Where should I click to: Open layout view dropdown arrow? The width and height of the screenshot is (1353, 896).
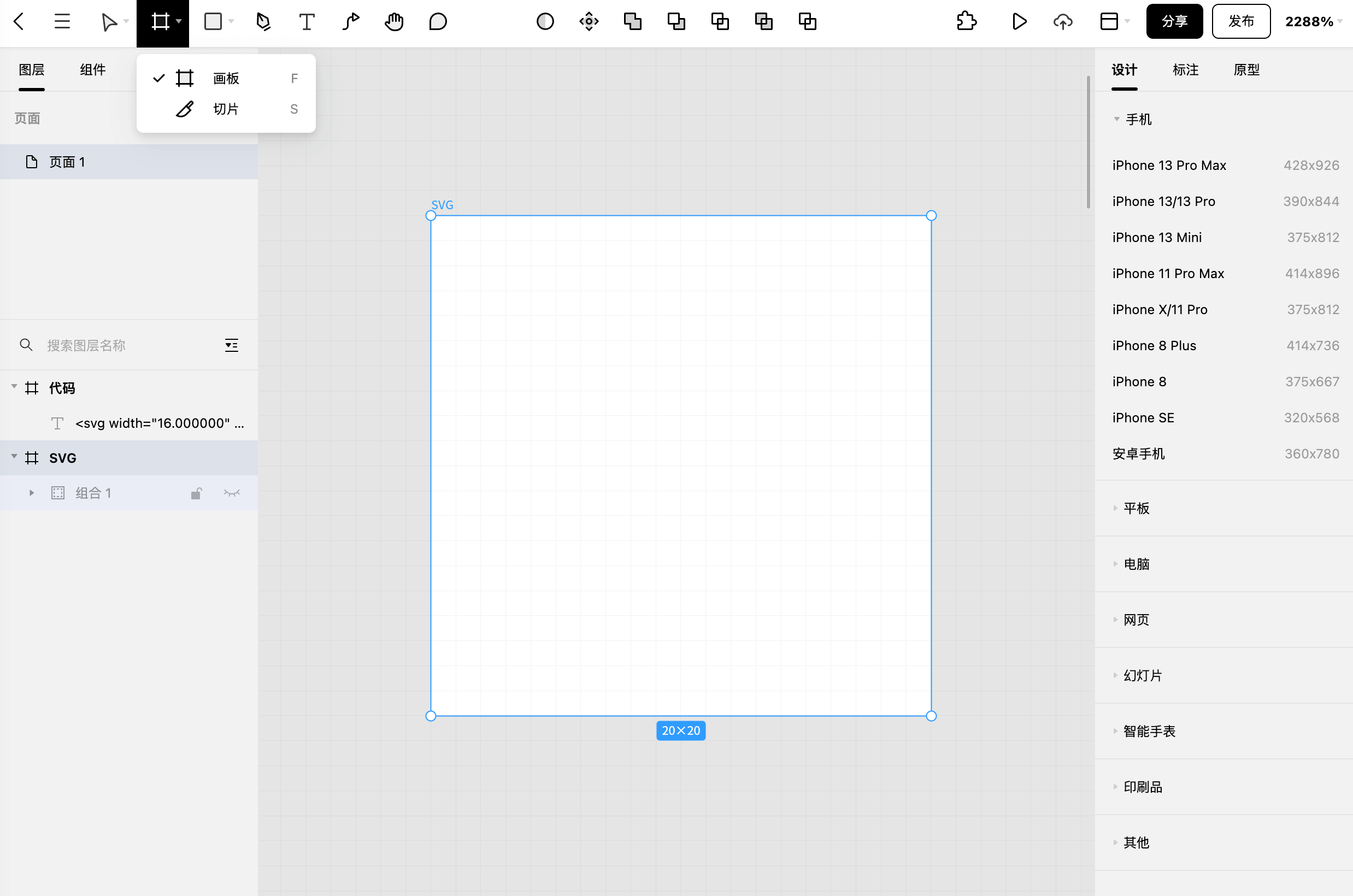click(x=1127, y=22)
